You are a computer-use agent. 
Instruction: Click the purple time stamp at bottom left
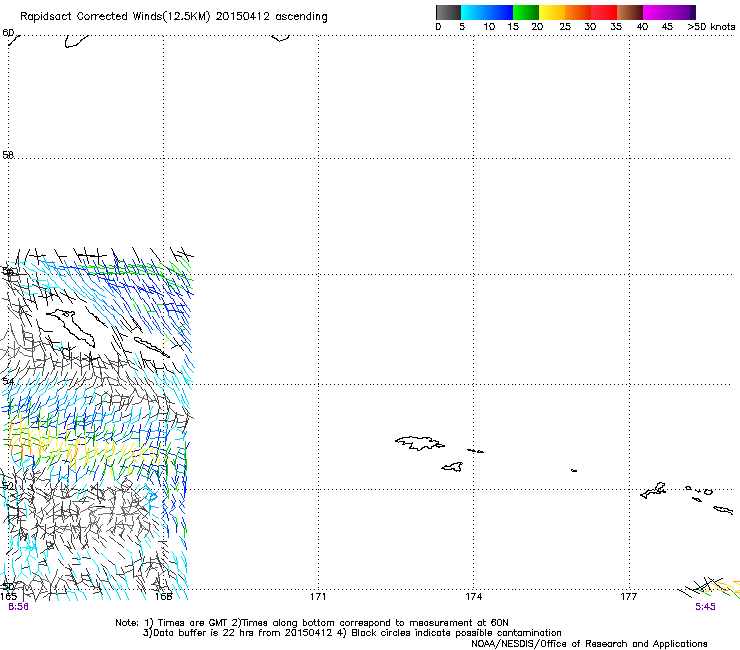point(18,607)
